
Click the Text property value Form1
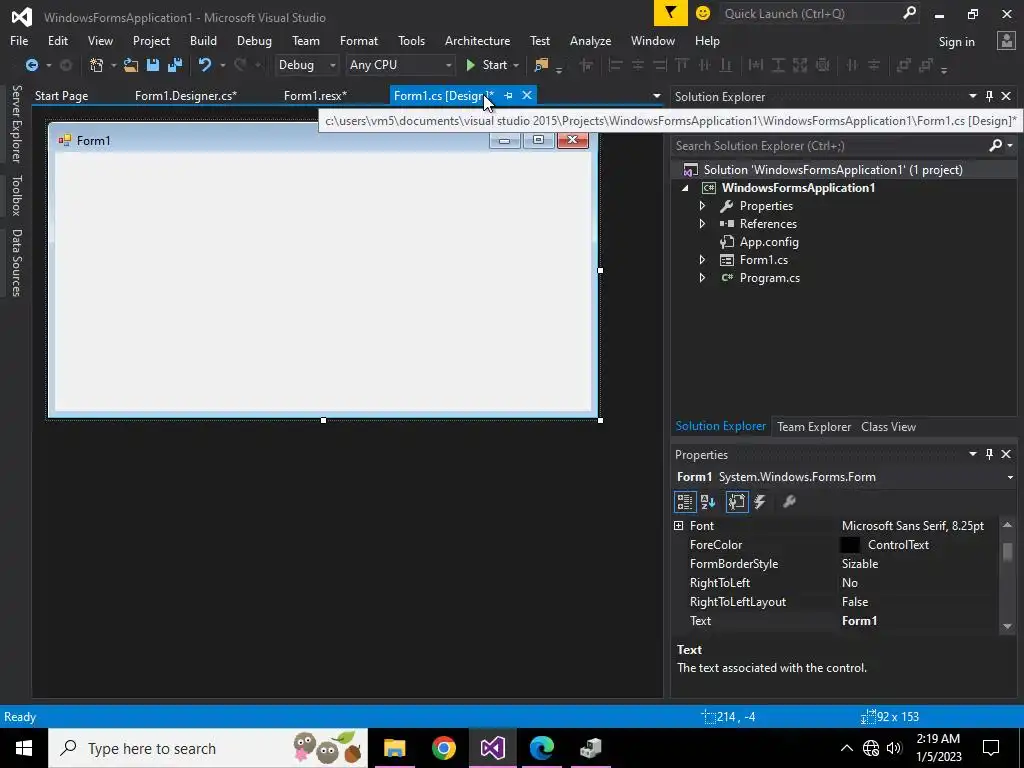tap(859, 620)
